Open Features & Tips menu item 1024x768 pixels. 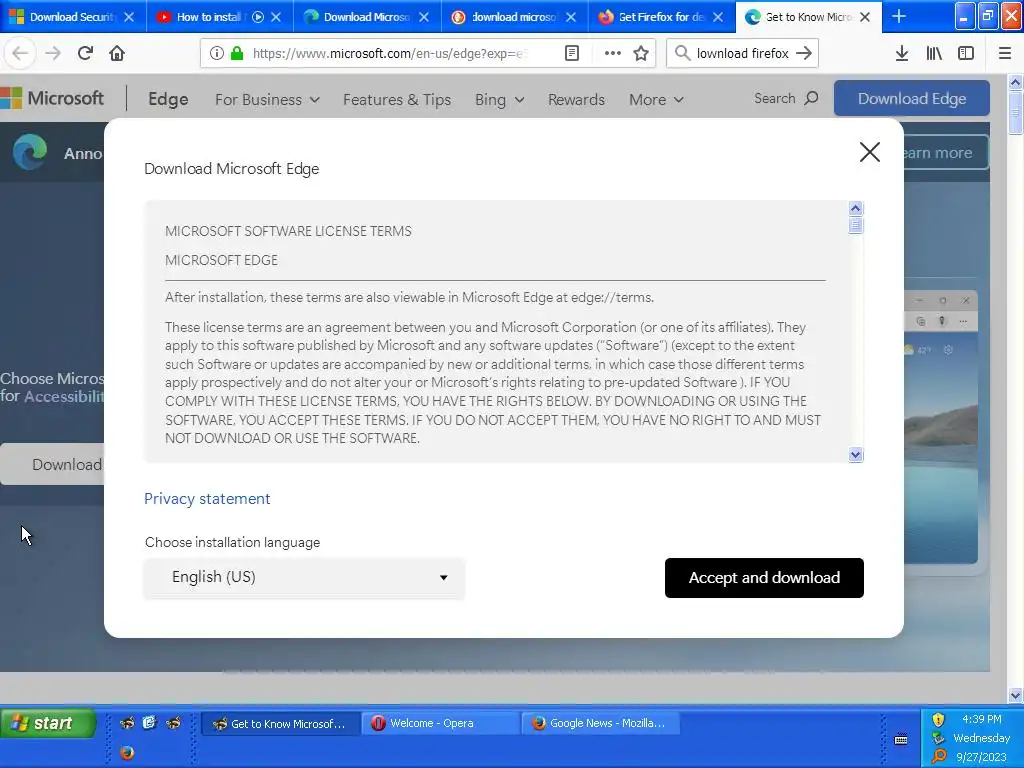coord(397,100)
